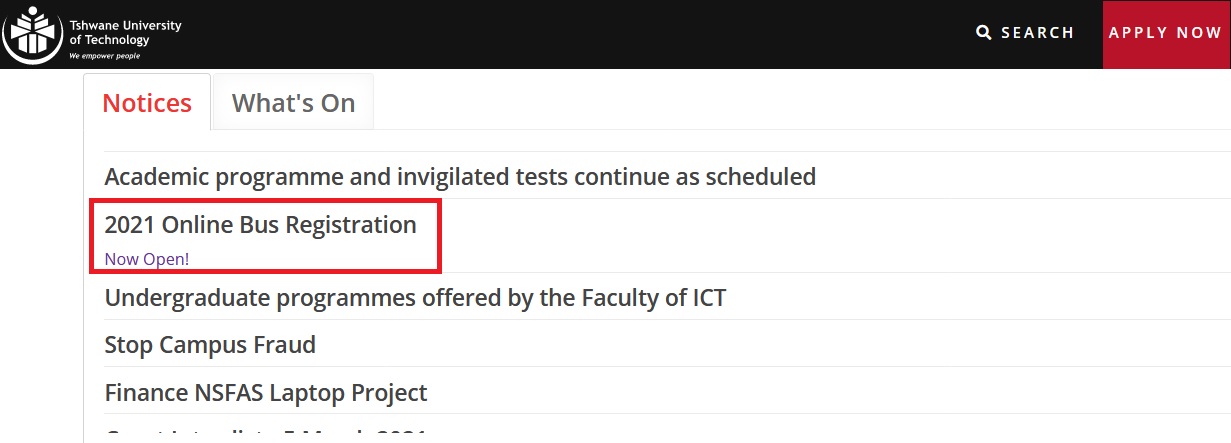
Task: View Undergraduate programmes offered by Faculty of ICT
Action: (415, 297)
